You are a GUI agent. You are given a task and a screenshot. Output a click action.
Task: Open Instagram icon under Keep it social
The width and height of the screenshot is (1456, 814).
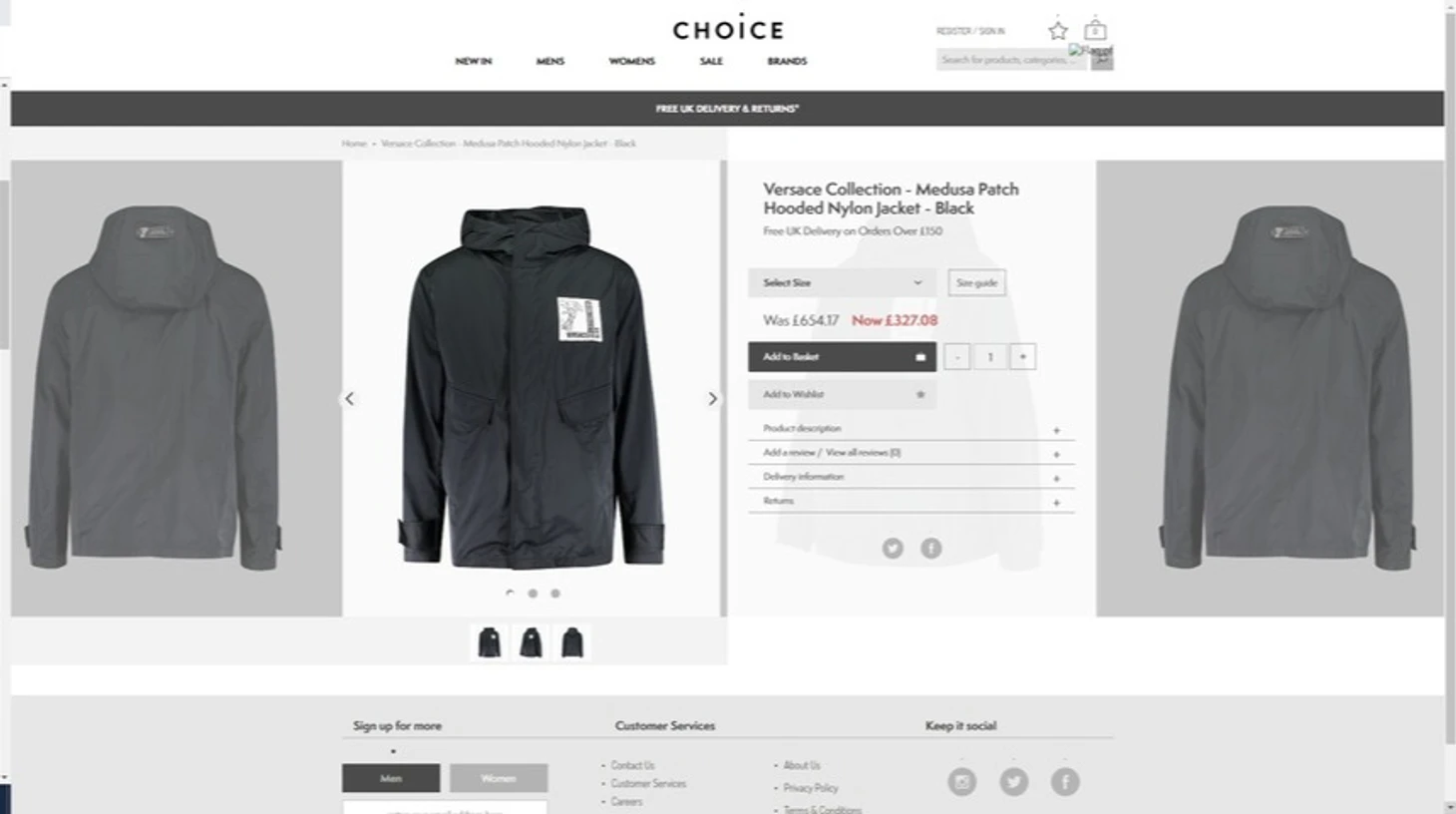coord(962,782)
